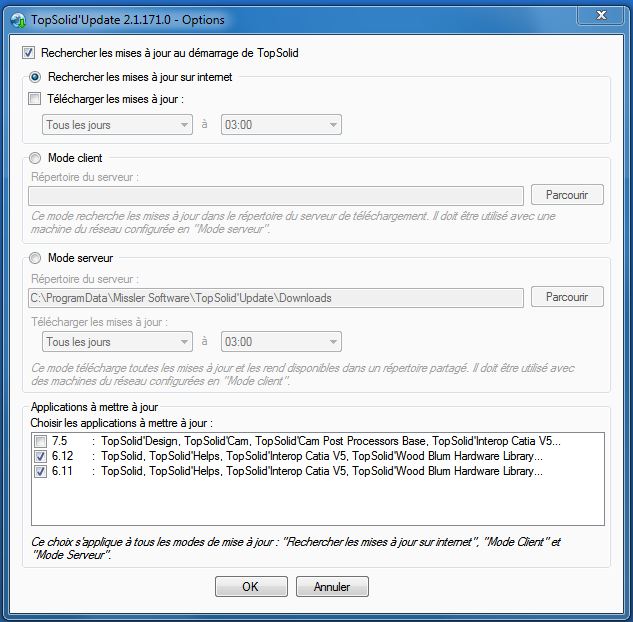Screen dimensions: 633x622
Task: Click Parcourir button in Mode serveur
Action: [x=567, y=297]
